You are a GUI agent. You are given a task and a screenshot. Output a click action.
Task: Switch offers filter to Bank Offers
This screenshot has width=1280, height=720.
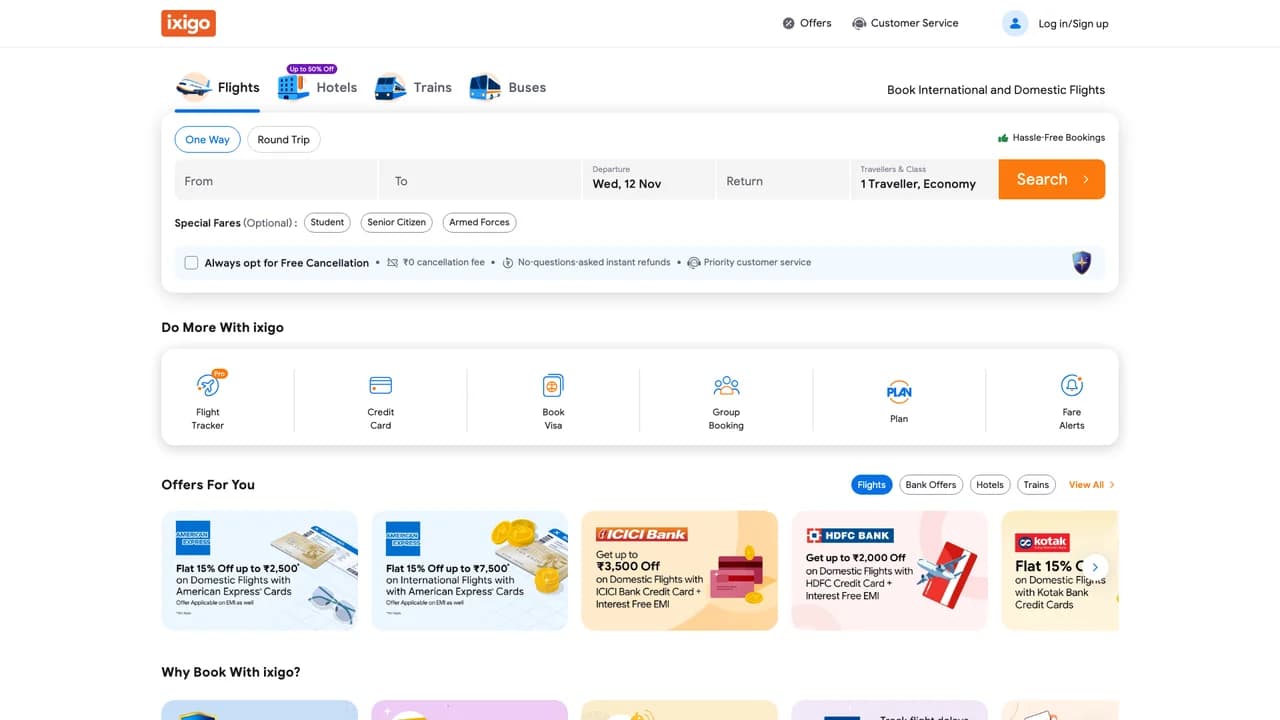tap(931, 485)
